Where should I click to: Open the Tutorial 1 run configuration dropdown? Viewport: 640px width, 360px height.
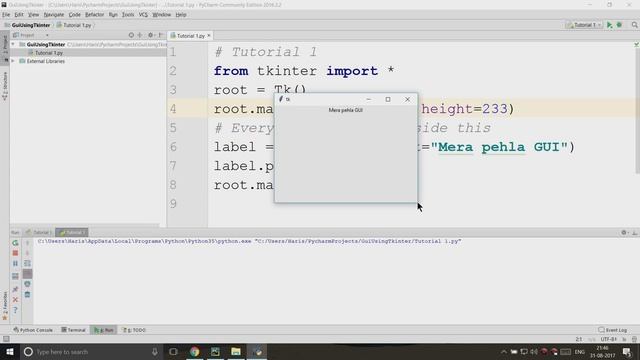pos(584,25)
